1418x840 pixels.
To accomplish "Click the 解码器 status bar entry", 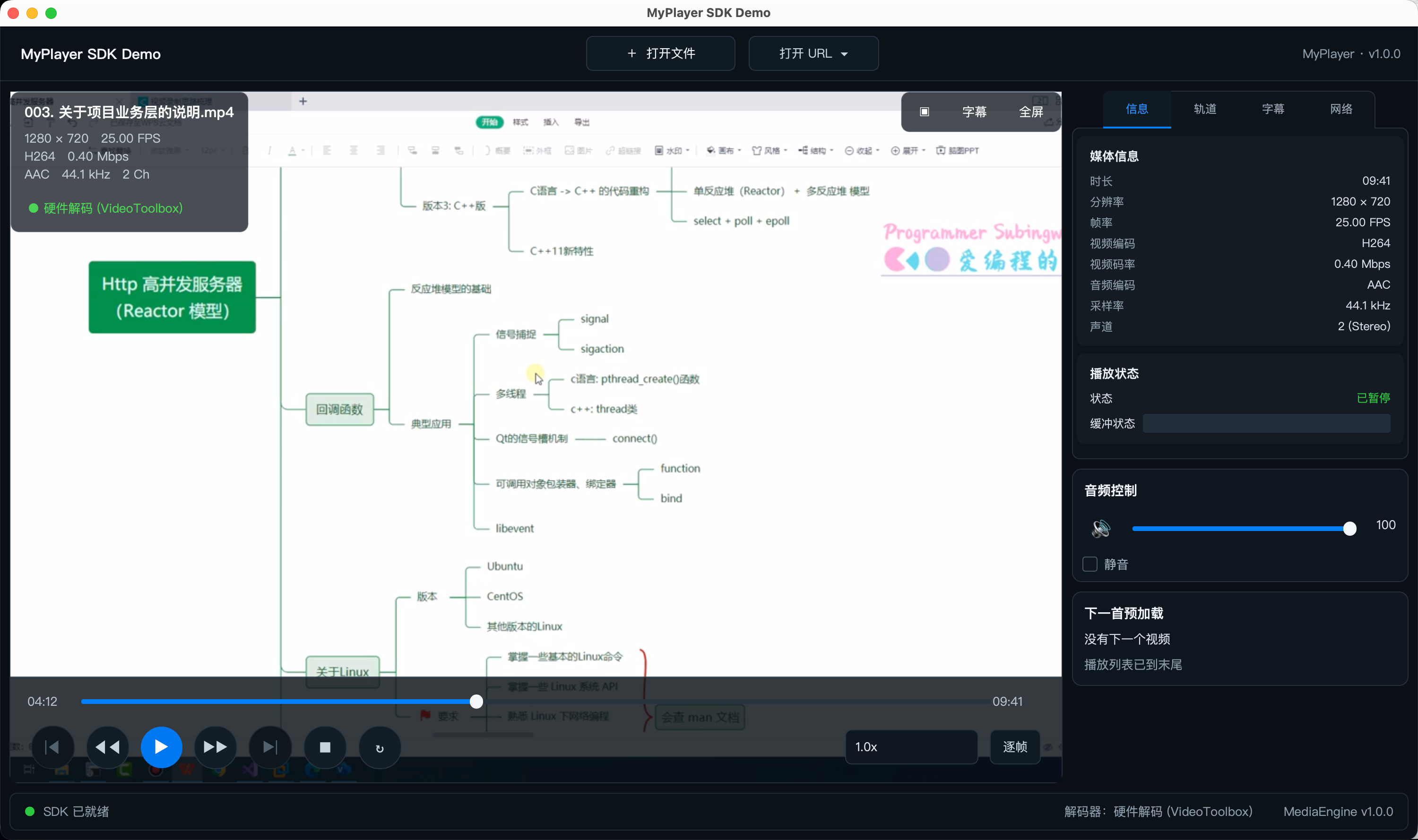I will [1158, 811].
